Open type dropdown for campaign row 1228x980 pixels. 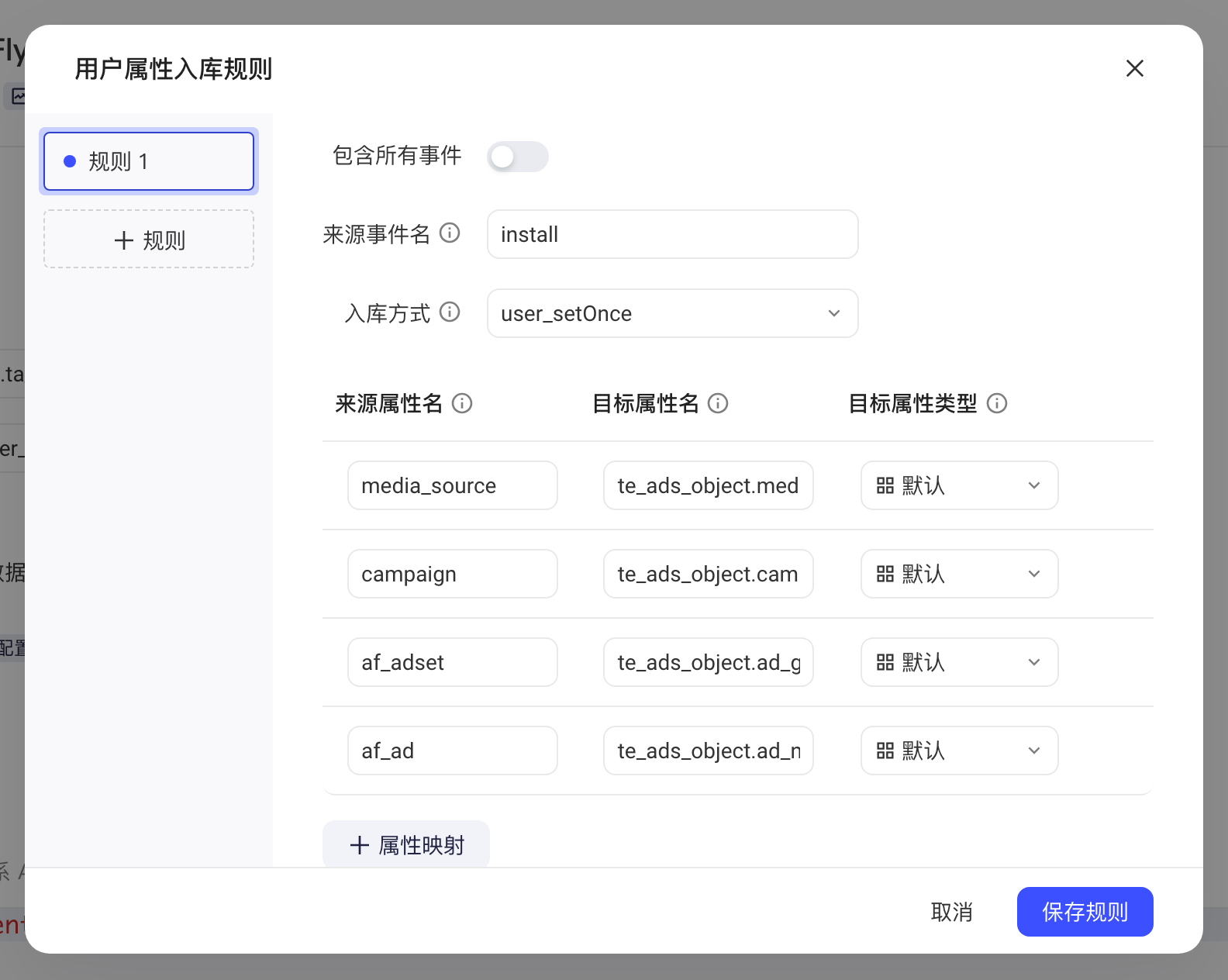[960, 574]
